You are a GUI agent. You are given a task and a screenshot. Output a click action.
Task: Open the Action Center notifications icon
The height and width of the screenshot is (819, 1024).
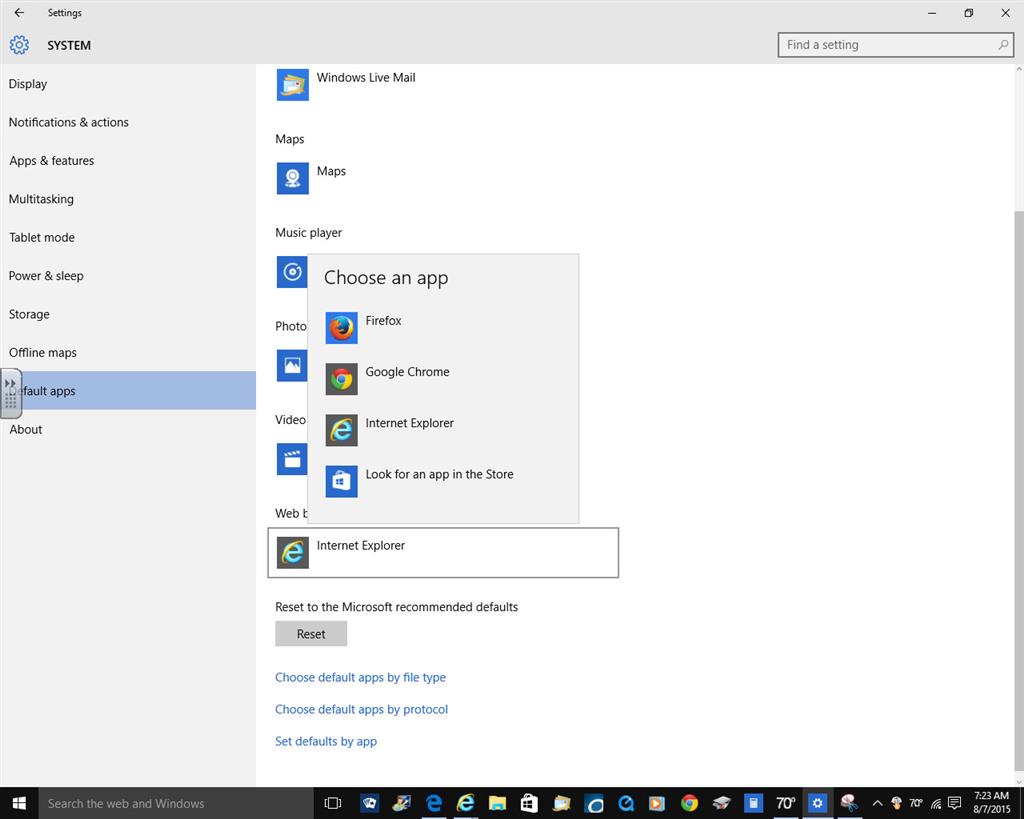point(954,803)
